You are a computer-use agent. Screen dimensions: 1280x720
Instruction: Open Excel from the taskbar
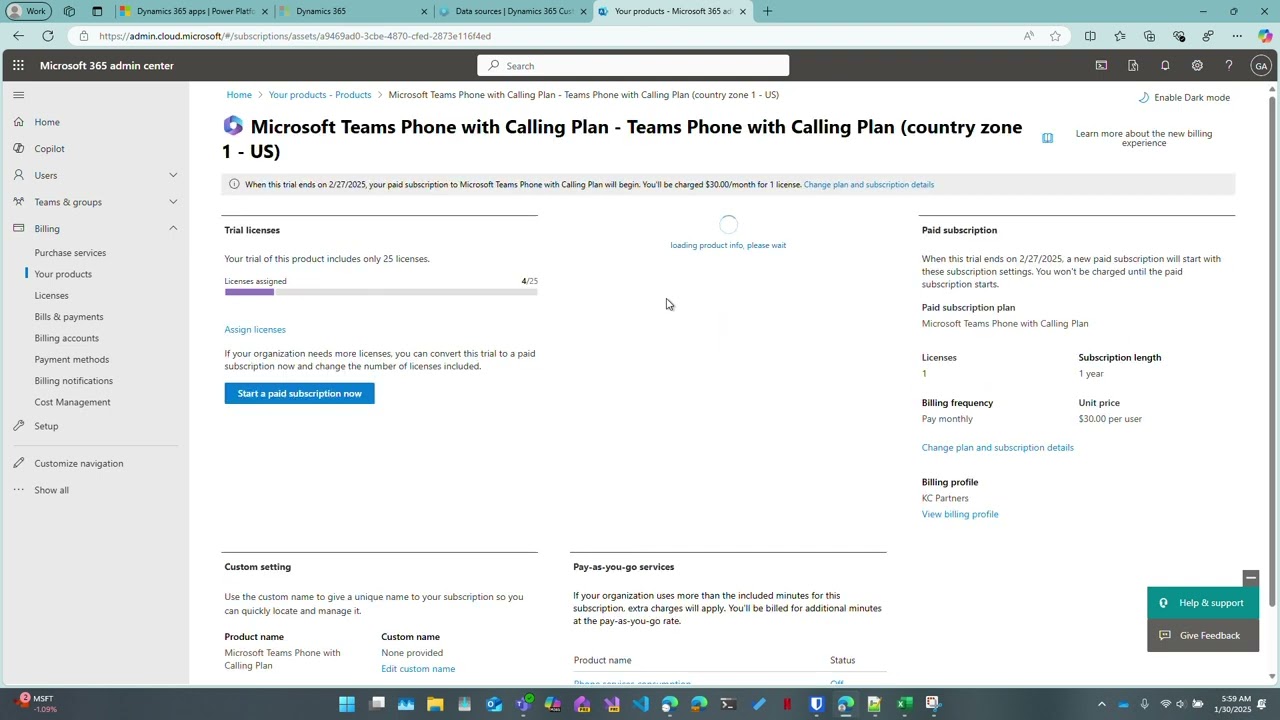pos(904,704)
